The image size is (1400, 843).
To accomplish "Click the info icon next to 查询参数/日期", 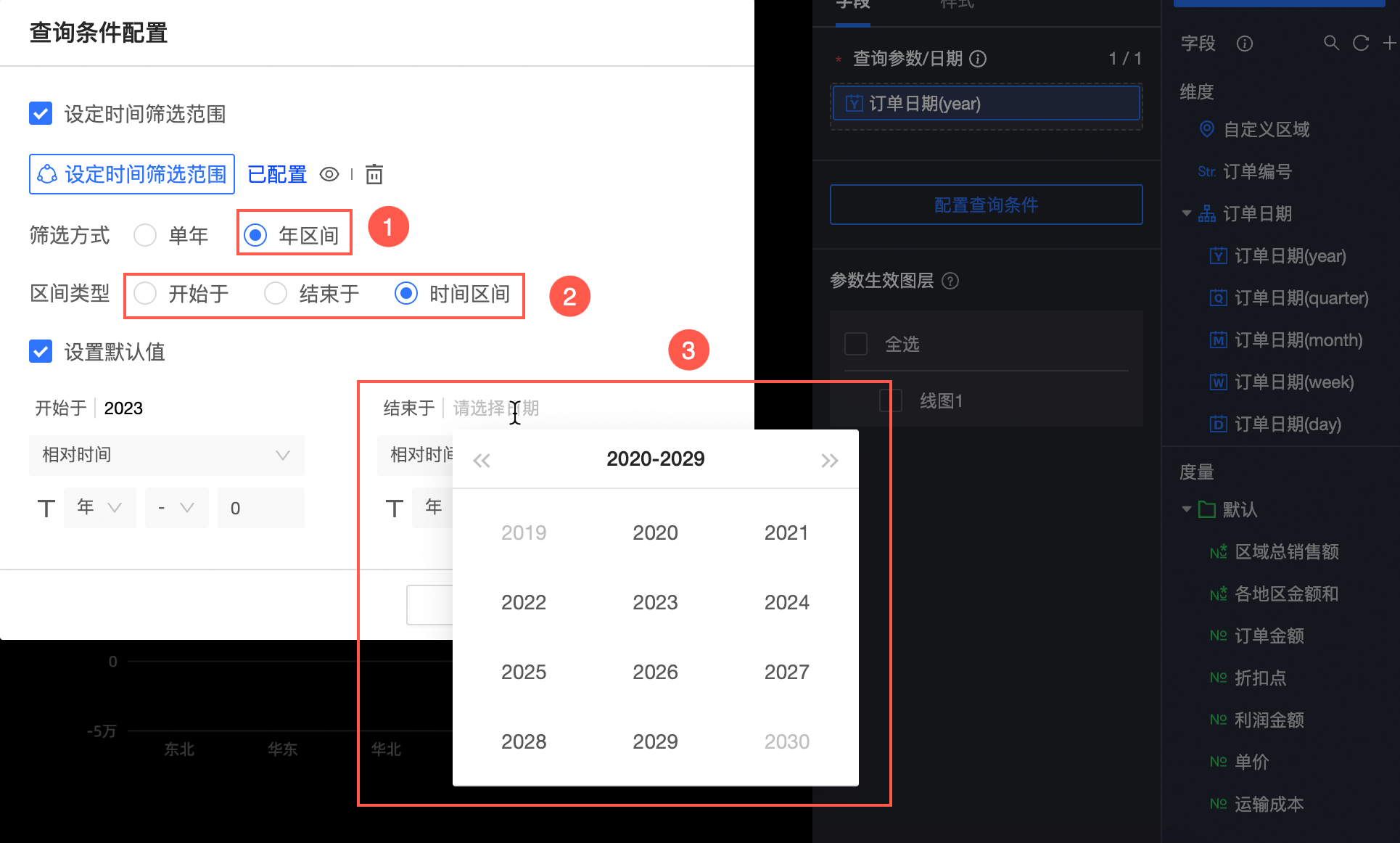I will pyautogui.click(x=978, y=59).
